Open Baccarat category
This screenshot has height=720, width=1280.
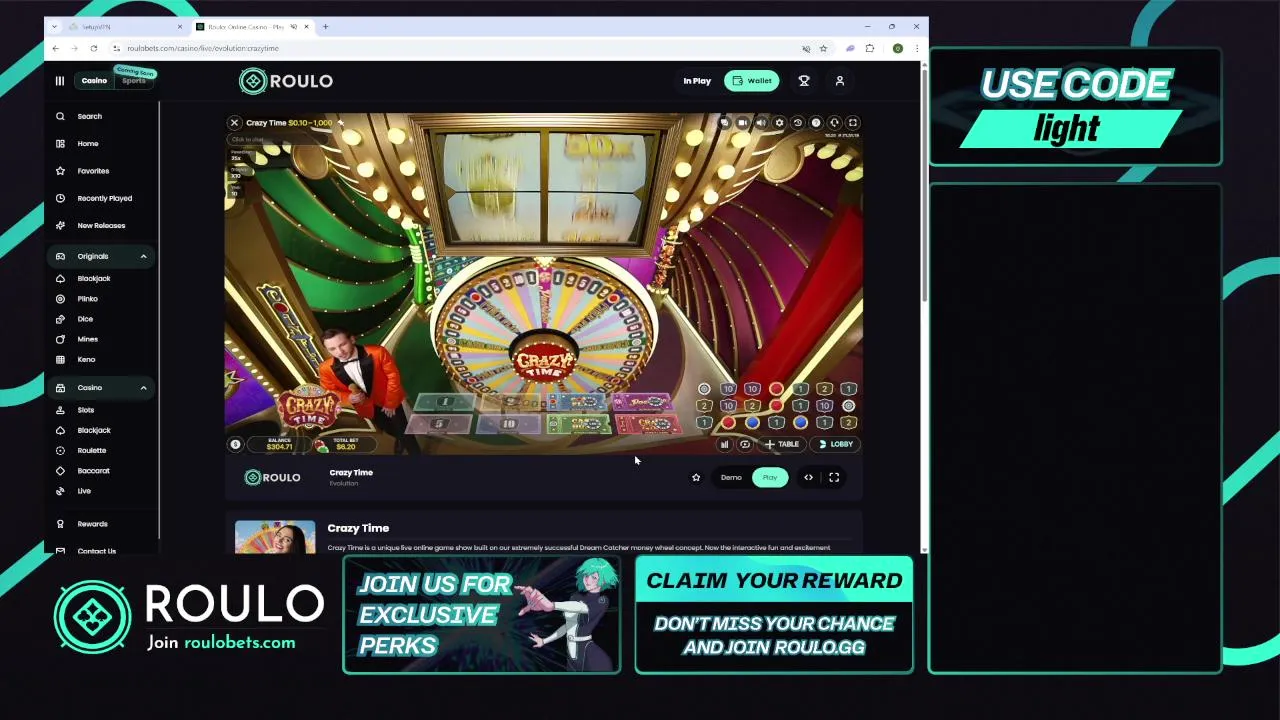93,470
